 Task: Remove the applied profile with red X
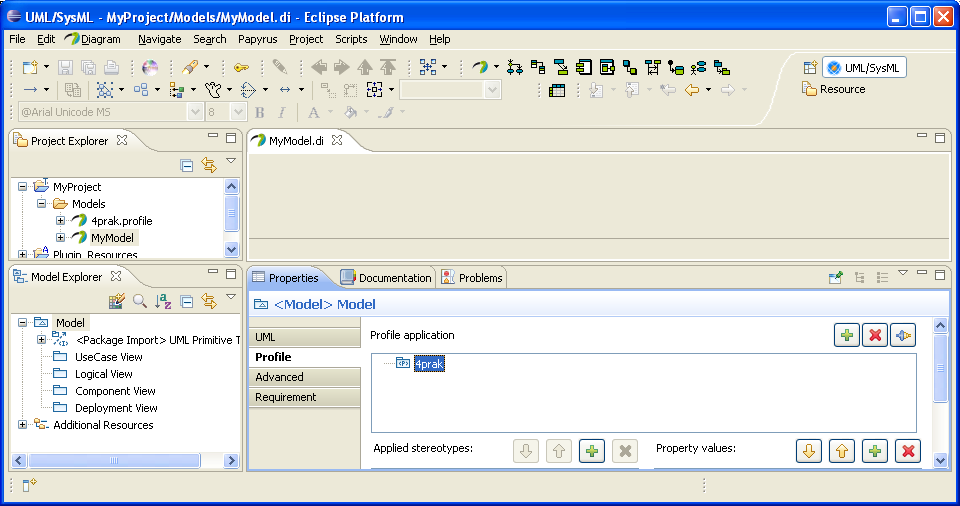coord(875,336)
